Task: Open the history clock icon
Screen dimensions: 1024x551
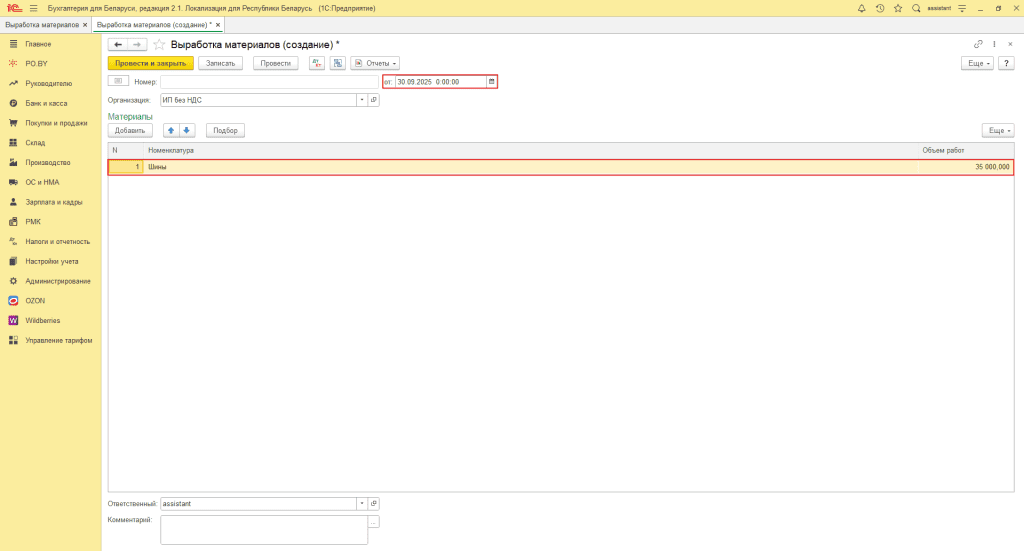Action: click(x=880, y=8)
